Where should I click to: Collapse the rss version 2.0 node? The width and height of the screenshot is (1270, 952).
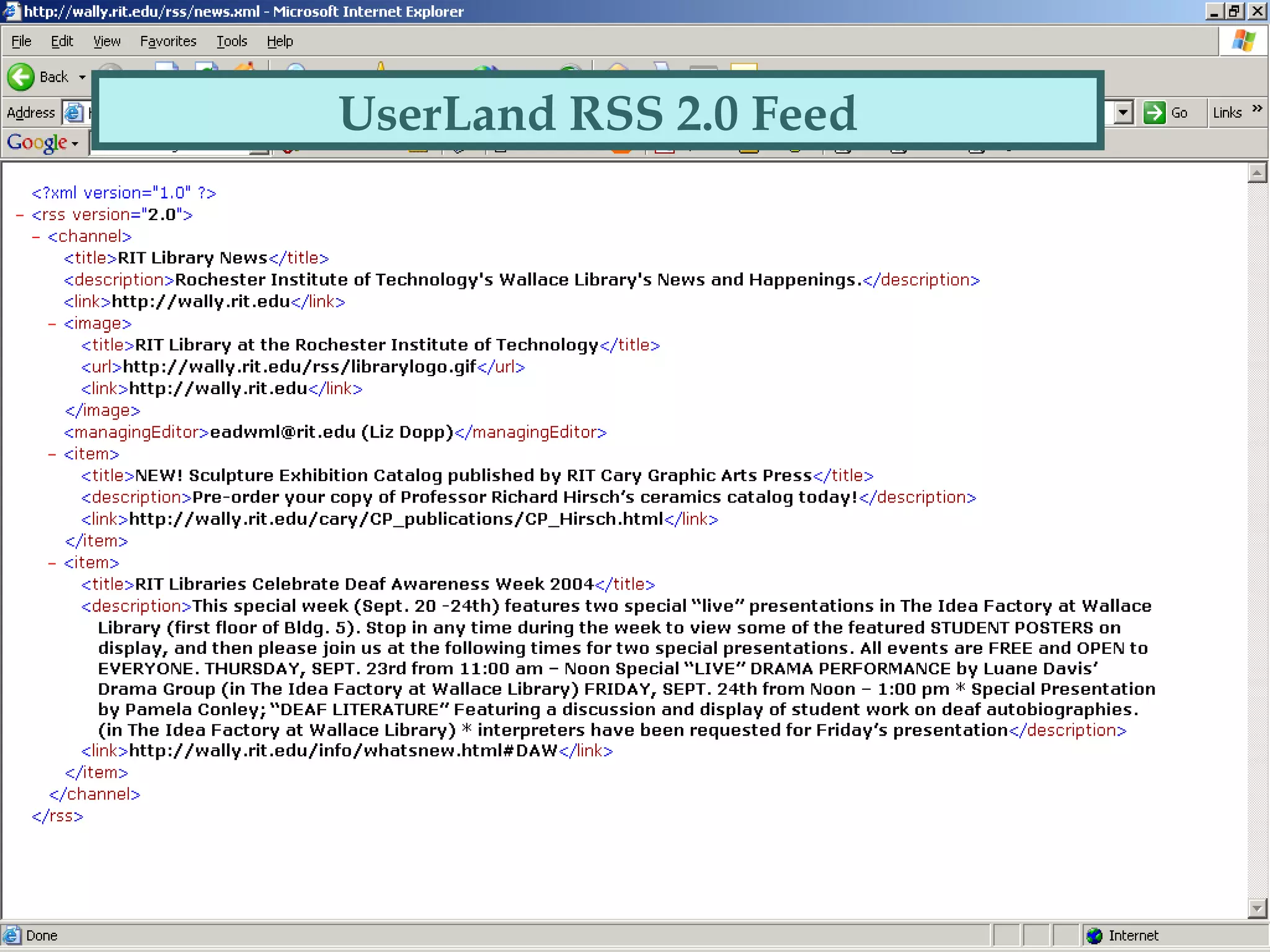coord(20,215)
